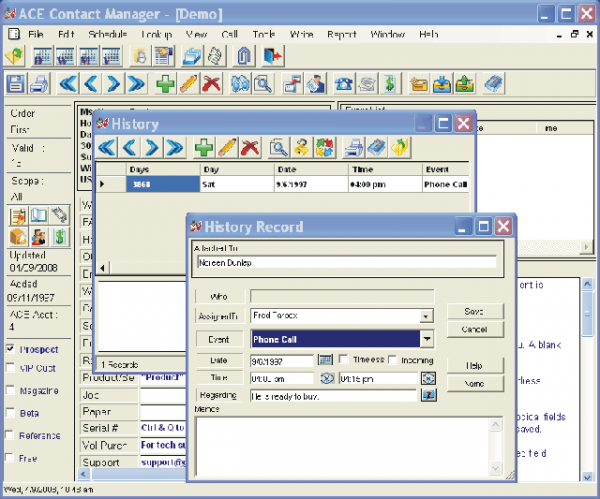This screenshot has width=600, height=499.
Task: Click the green plus icon in History toolbar
Action: pyautogui.click(x=204, y=148)
